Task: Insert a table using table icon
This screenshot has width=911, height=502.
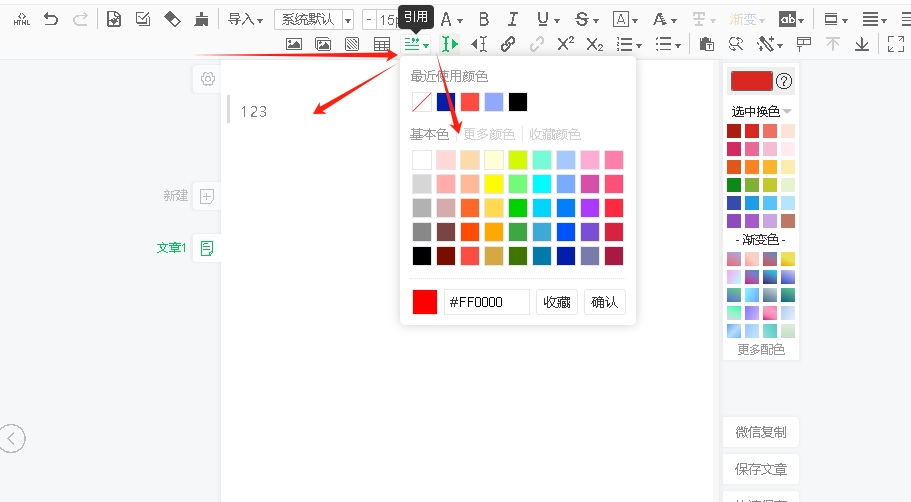Action: click(x=381, y=44)
